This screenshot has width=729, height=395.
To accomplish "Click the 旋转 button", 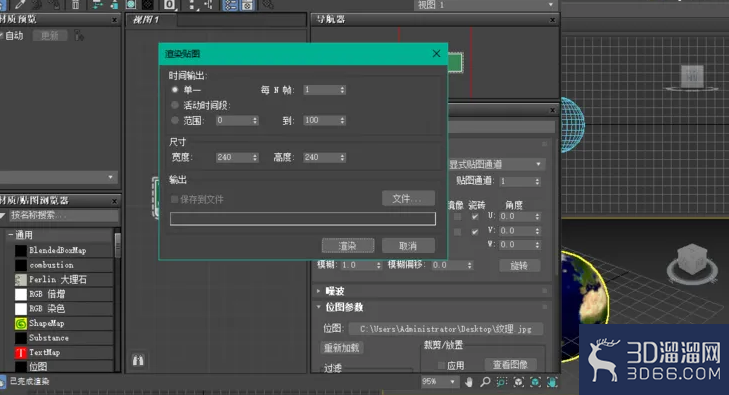I will coord(519,265).
